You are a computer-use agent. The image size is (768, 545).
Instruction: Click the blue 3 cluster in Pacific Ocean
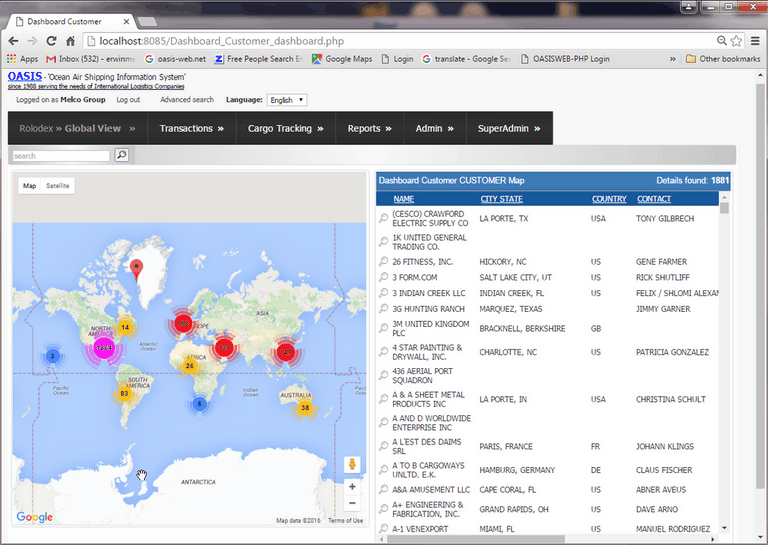pos(52,356)
